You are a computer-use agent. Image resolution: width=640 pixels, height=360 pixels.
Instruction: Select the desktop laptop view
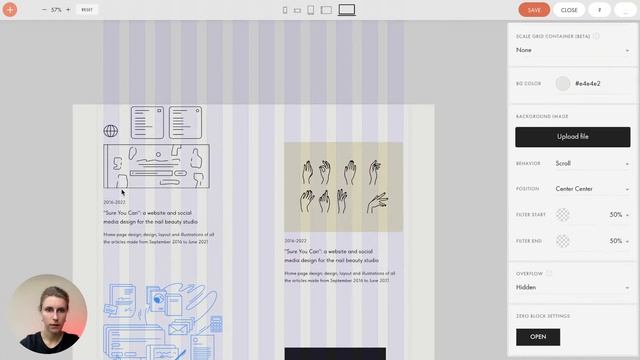click(347, 10)
